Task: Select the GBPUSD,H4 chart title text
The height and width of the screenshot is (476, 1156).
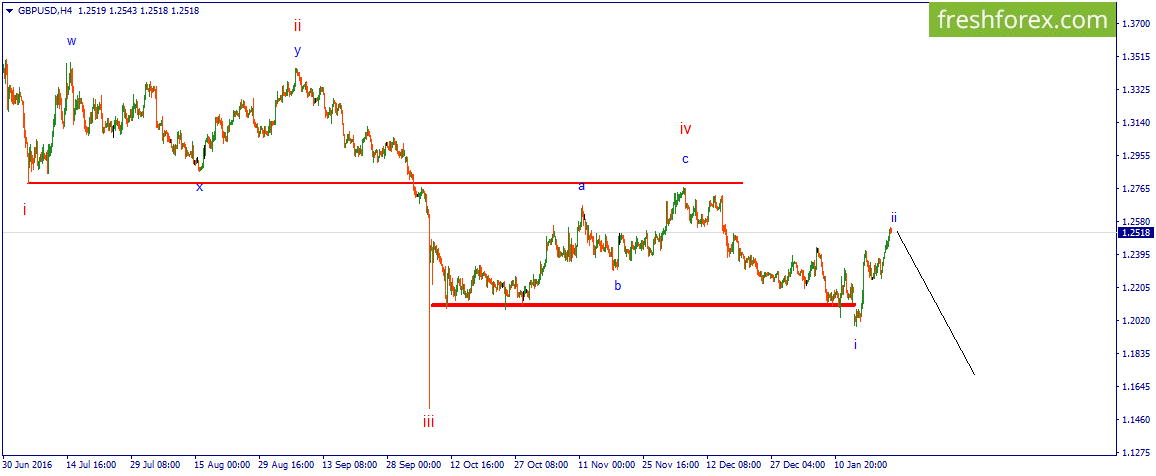Action: (44, 10)
